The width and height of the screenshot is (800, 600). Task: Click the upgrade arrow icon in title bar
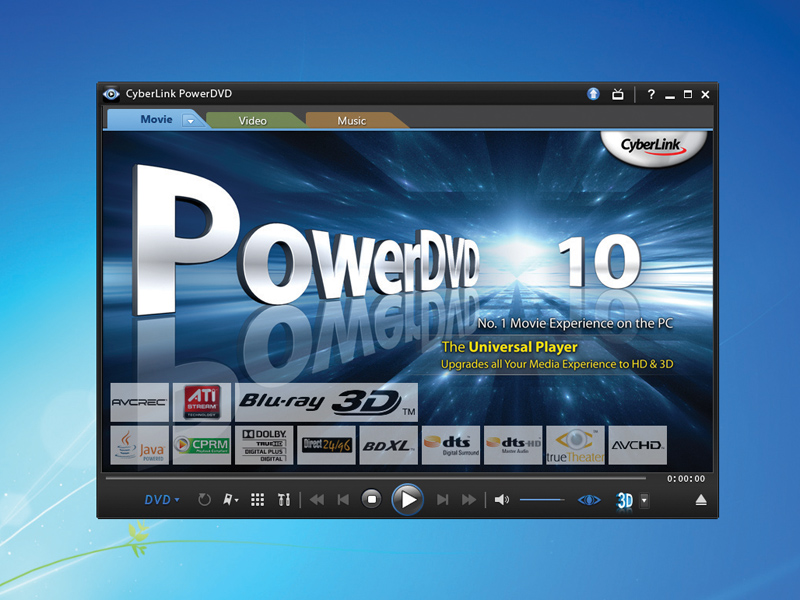click(593, 94)
